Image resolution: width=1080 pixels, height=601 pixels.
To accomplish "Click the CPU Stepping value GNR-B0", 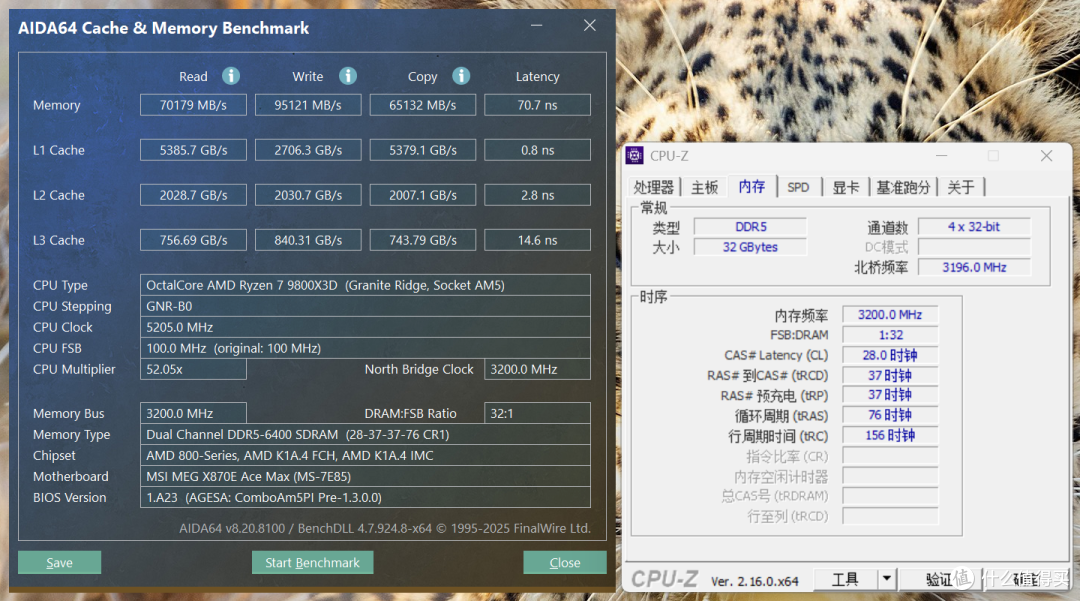I will 365,306.
